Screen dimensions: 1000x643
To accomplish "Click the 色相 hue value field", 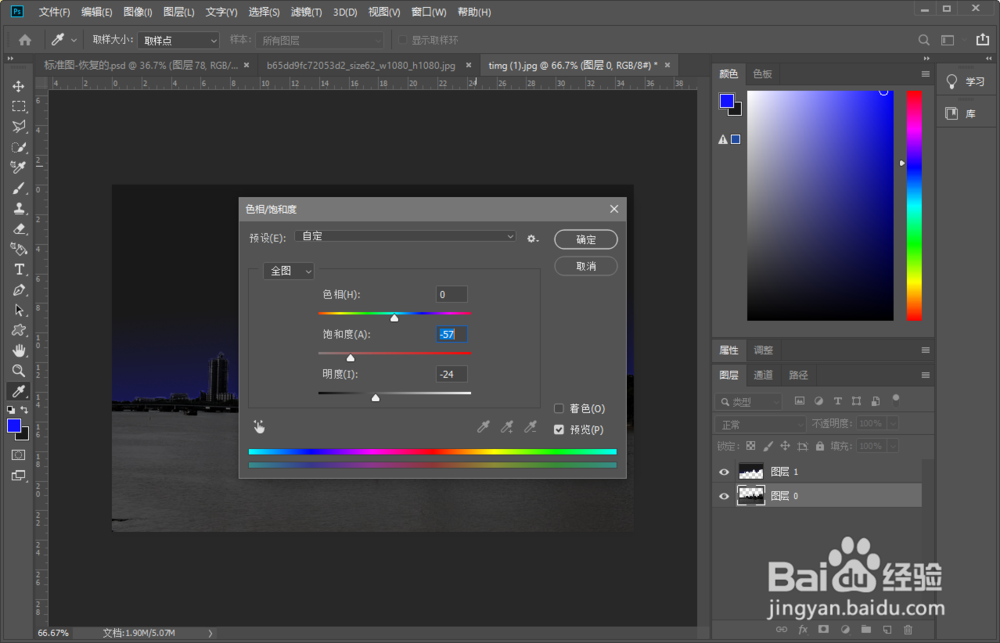I will [x=452, y=294].
